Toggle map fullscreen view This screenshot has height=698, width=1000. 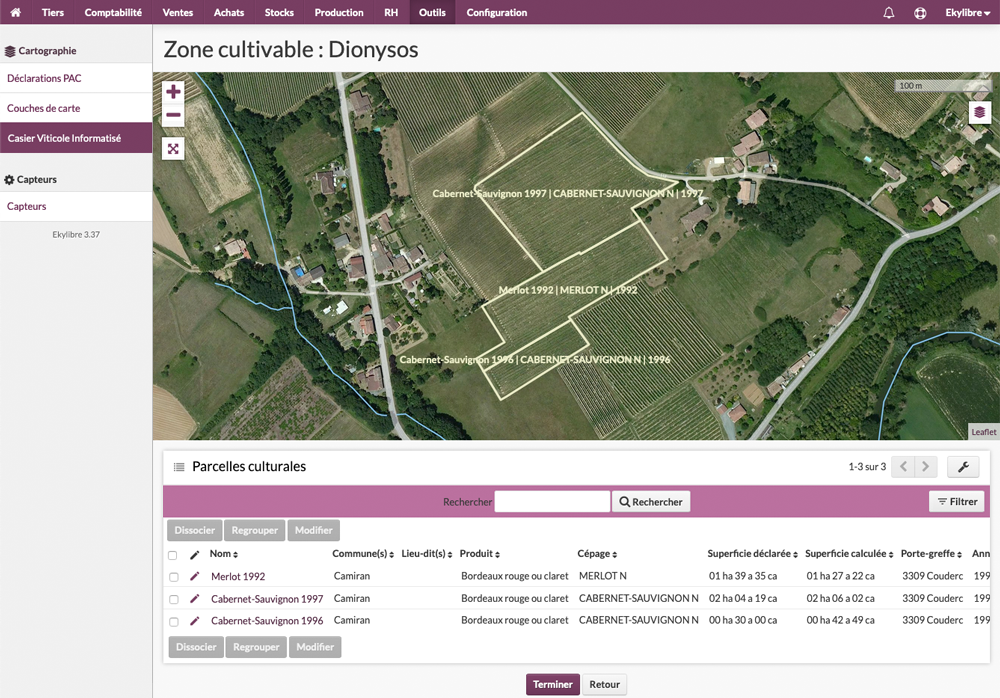click(173, 149)
